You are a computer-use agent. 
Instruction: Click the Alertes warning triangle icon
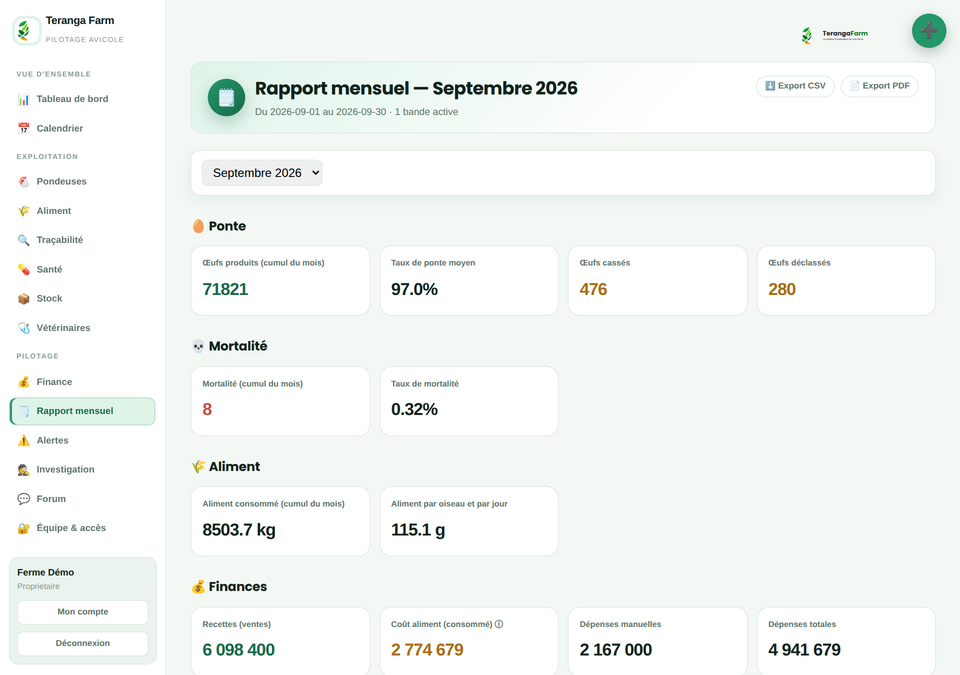point(23,440)
